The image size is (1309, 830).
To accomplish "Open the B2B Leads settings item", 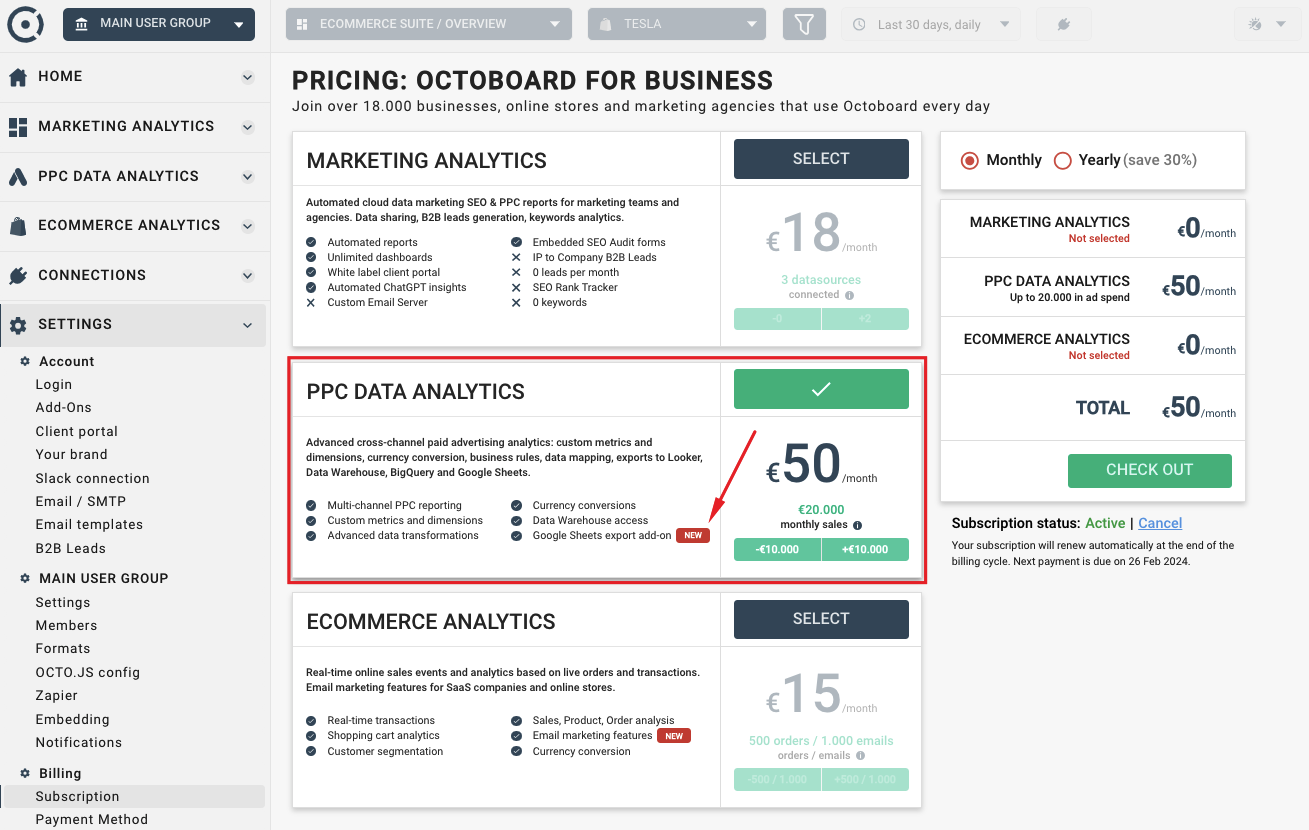I will point(71,548).
